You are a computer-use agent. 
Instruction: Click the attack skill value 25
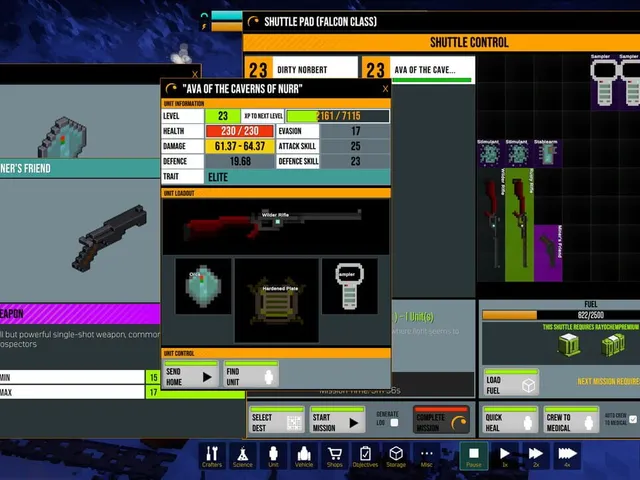[x=355, y=146]
